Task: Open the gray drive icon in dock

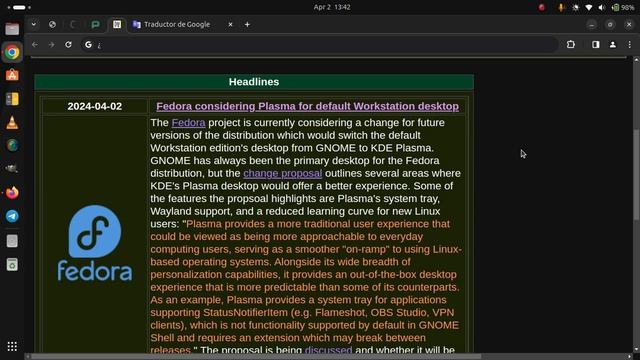Action: coord(12,241)
